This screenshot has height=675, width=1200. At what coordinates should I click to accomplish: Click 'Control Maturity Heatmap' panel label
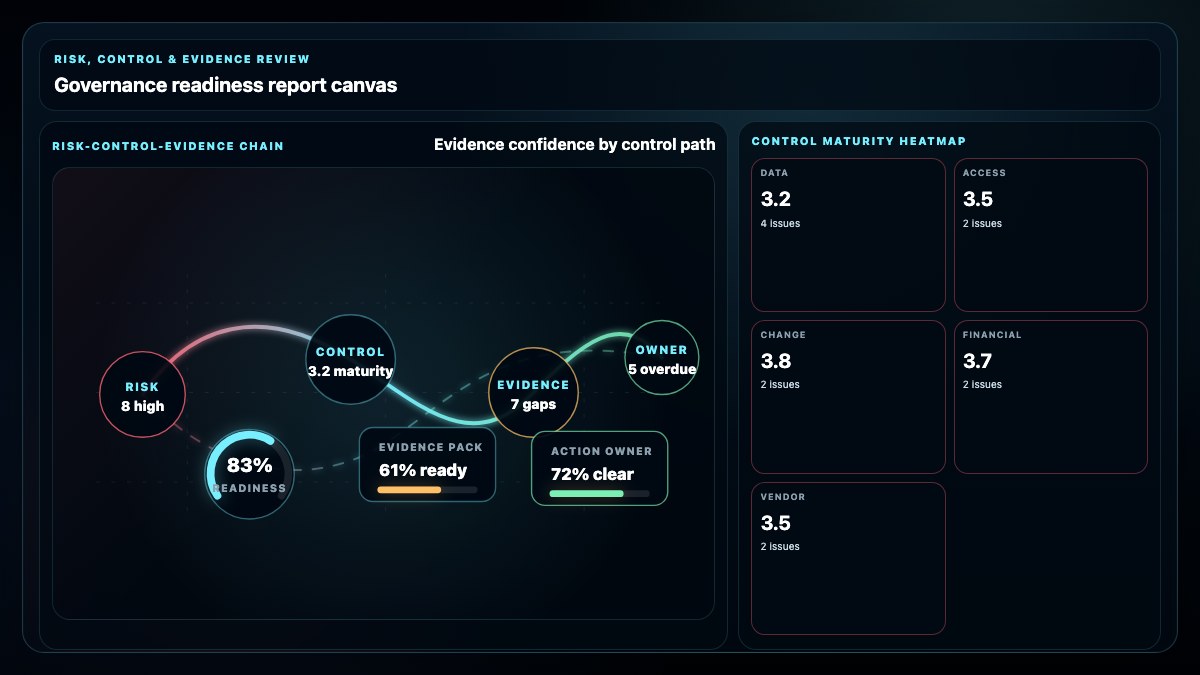pos(859,141)
